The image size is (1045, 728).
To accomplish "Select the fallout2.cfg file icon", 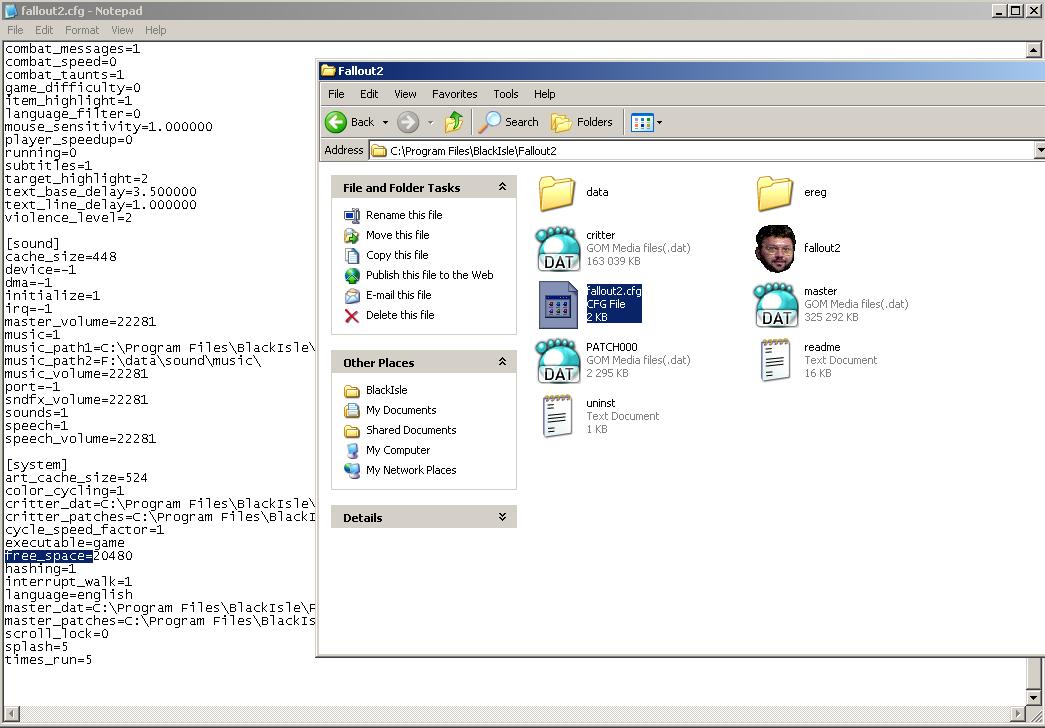I will coord(558,305).
